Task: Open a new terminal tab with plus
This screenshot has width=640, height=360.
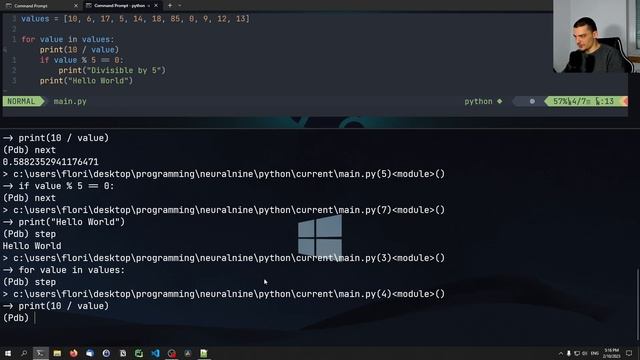Action: click(x=170, y=6)
